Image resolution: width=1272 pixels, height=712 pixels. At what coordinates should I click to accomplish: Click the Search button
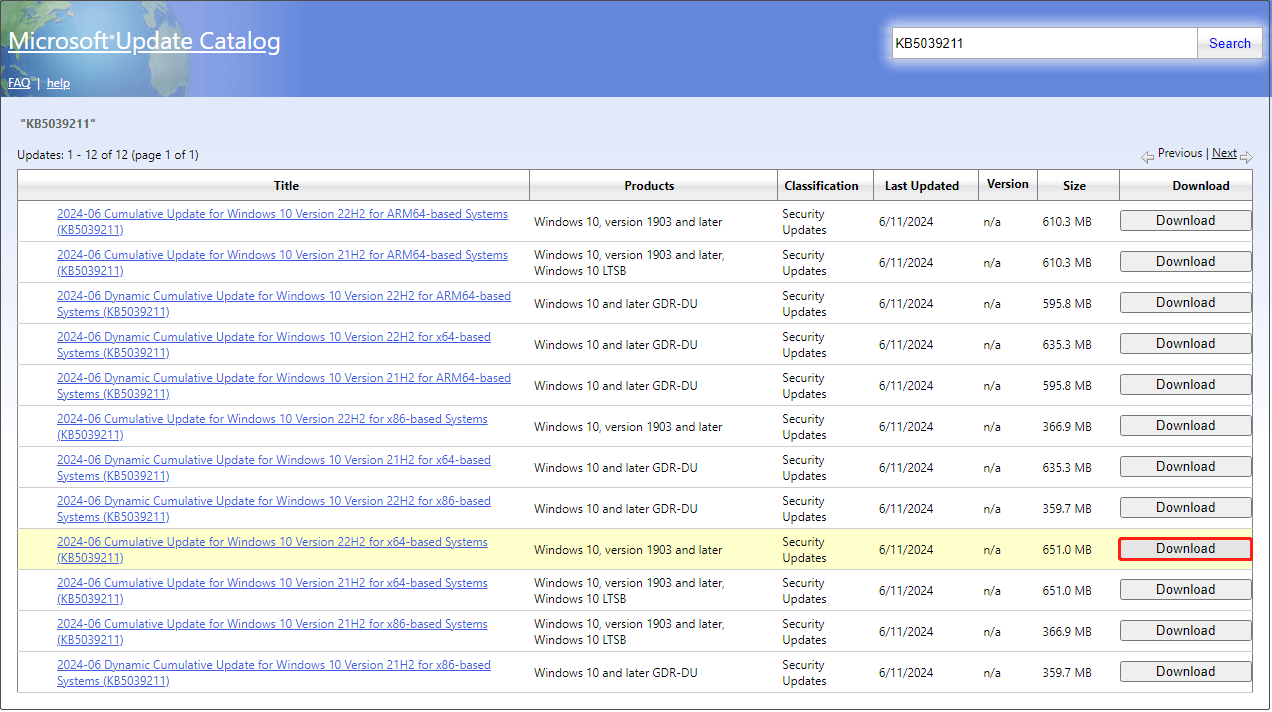(1229, 43)
